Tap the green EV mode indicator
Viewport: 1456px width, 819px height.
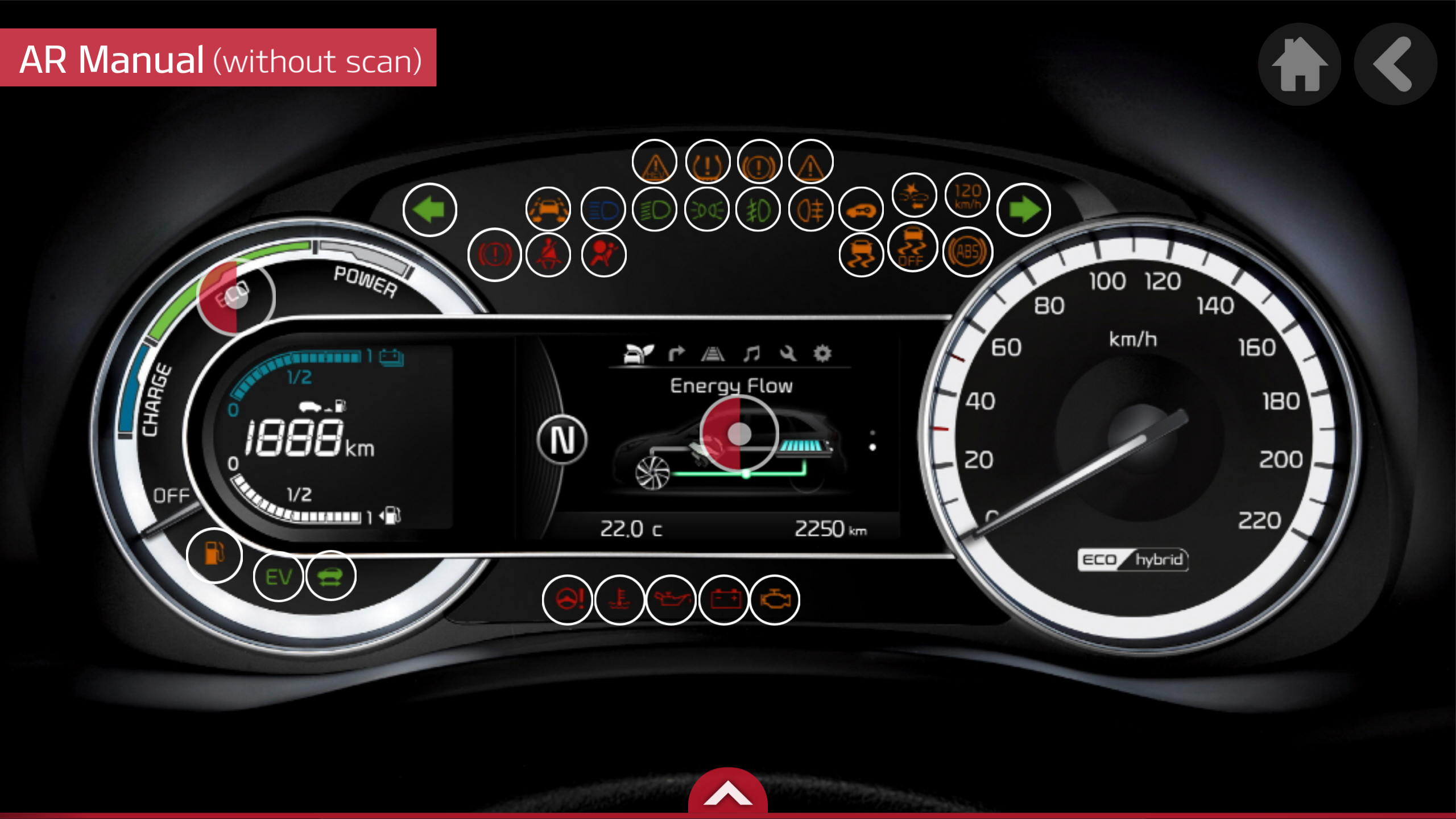279,577
